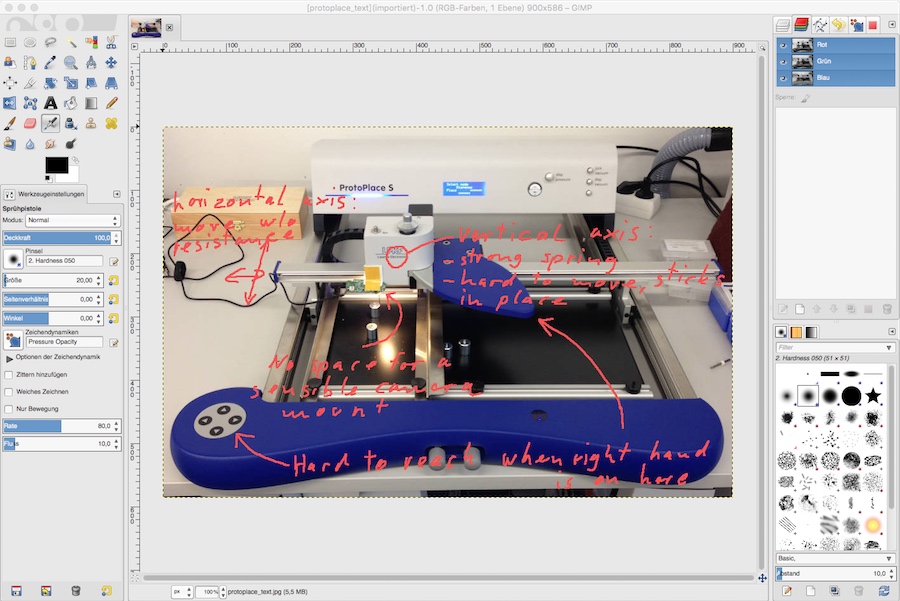Viewport: 900px width, 601px height.
Task: Select the Paths tool
Action: click(30, 63)
